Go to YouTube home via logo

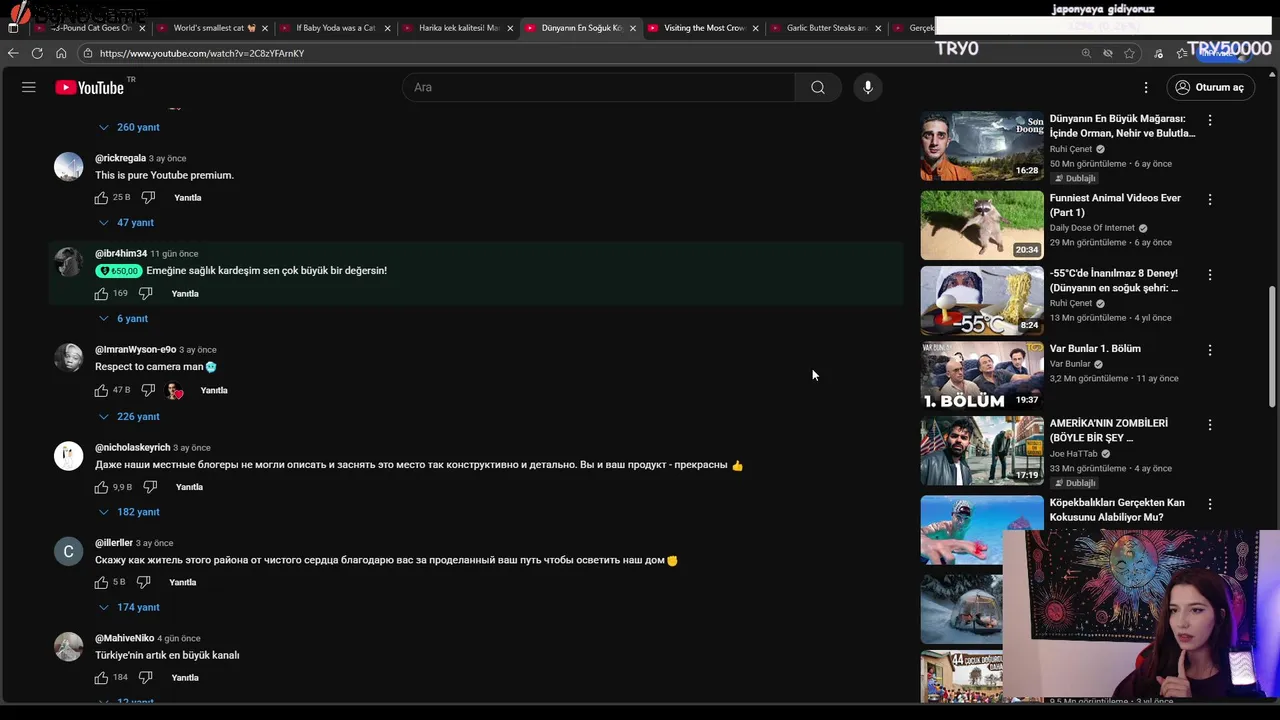pyautogui.click(x=90, y=87)
